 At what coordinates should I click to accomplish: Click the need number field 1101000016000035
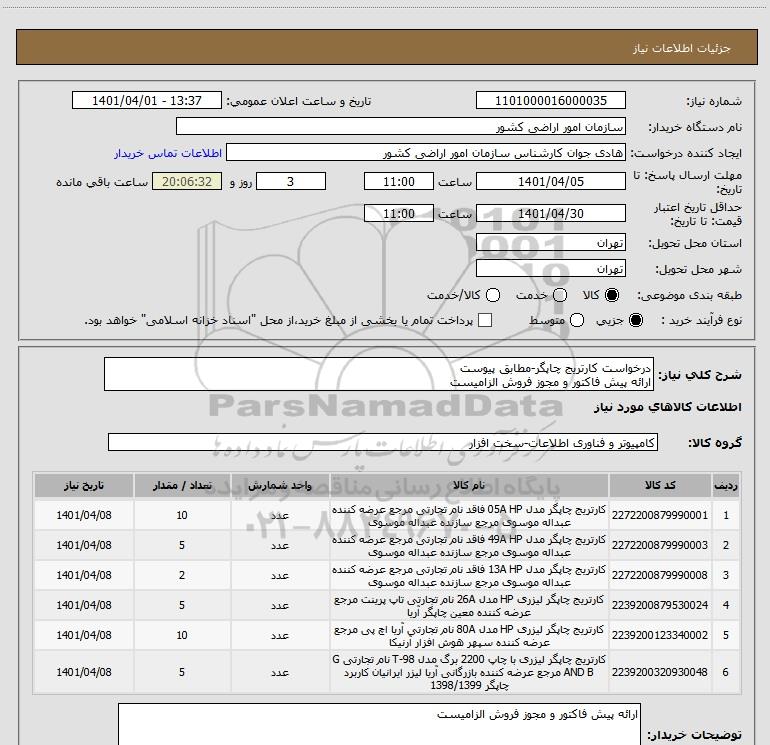(550, 100)
